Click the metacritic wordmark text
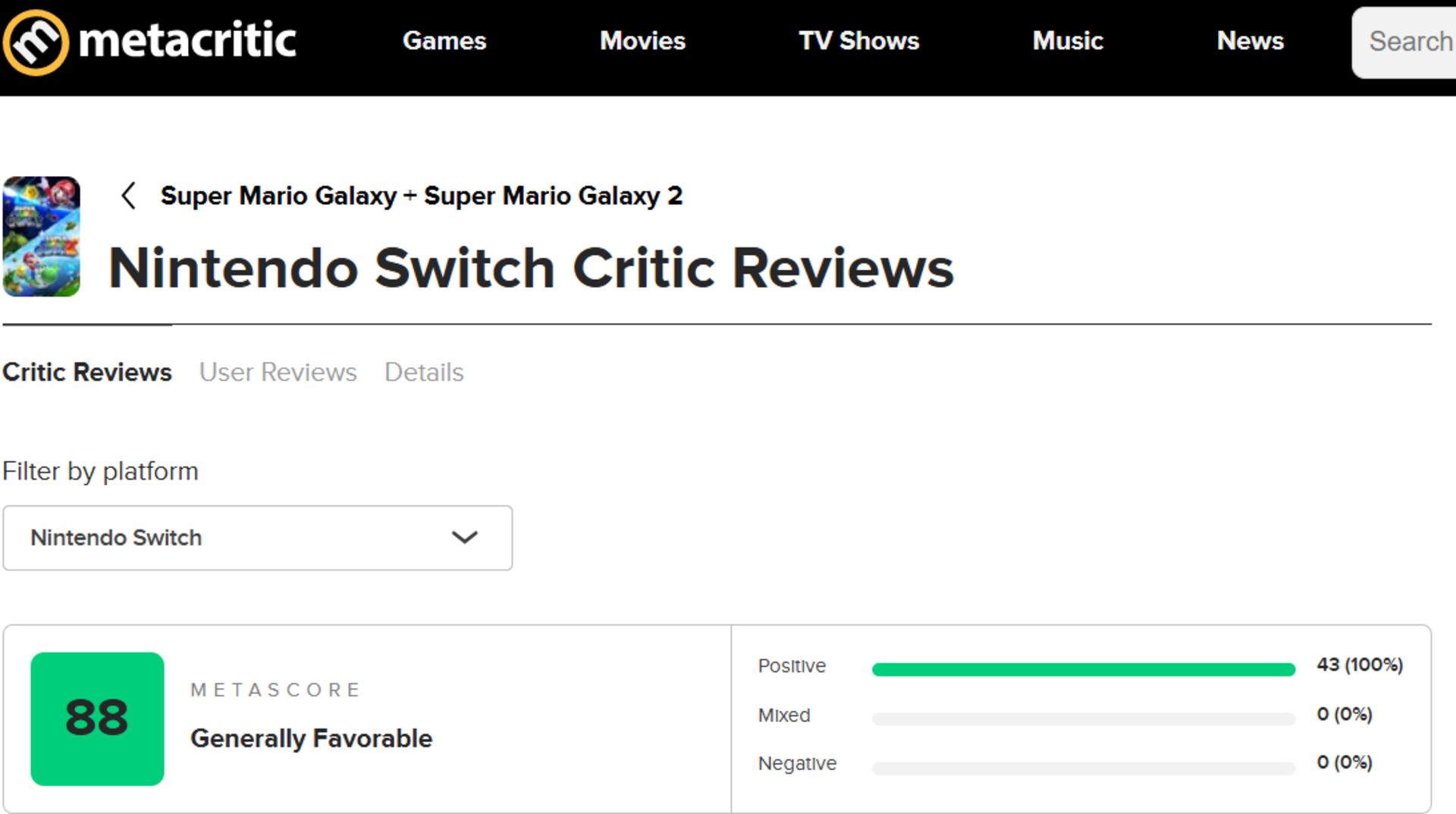Screen dimensions: 1456x814 (x=187, y=41)
